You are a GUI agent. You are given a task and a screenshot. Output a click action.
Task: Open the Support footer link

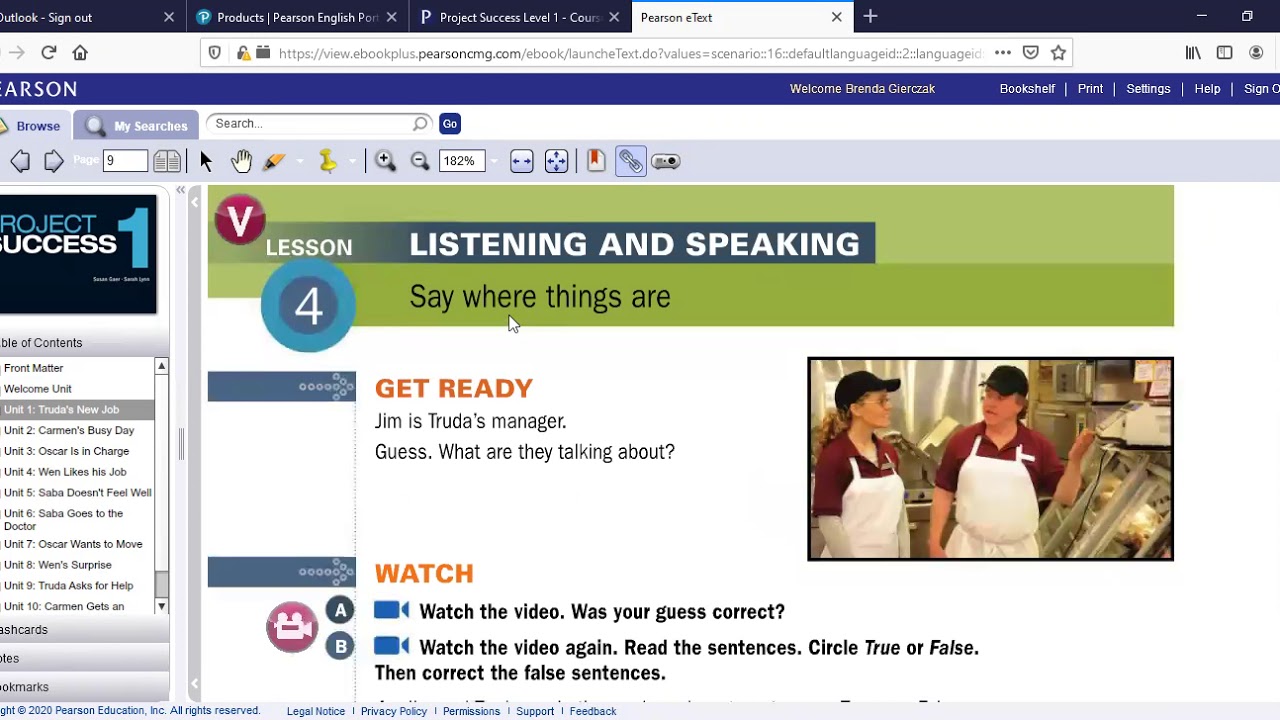point(535,711)
